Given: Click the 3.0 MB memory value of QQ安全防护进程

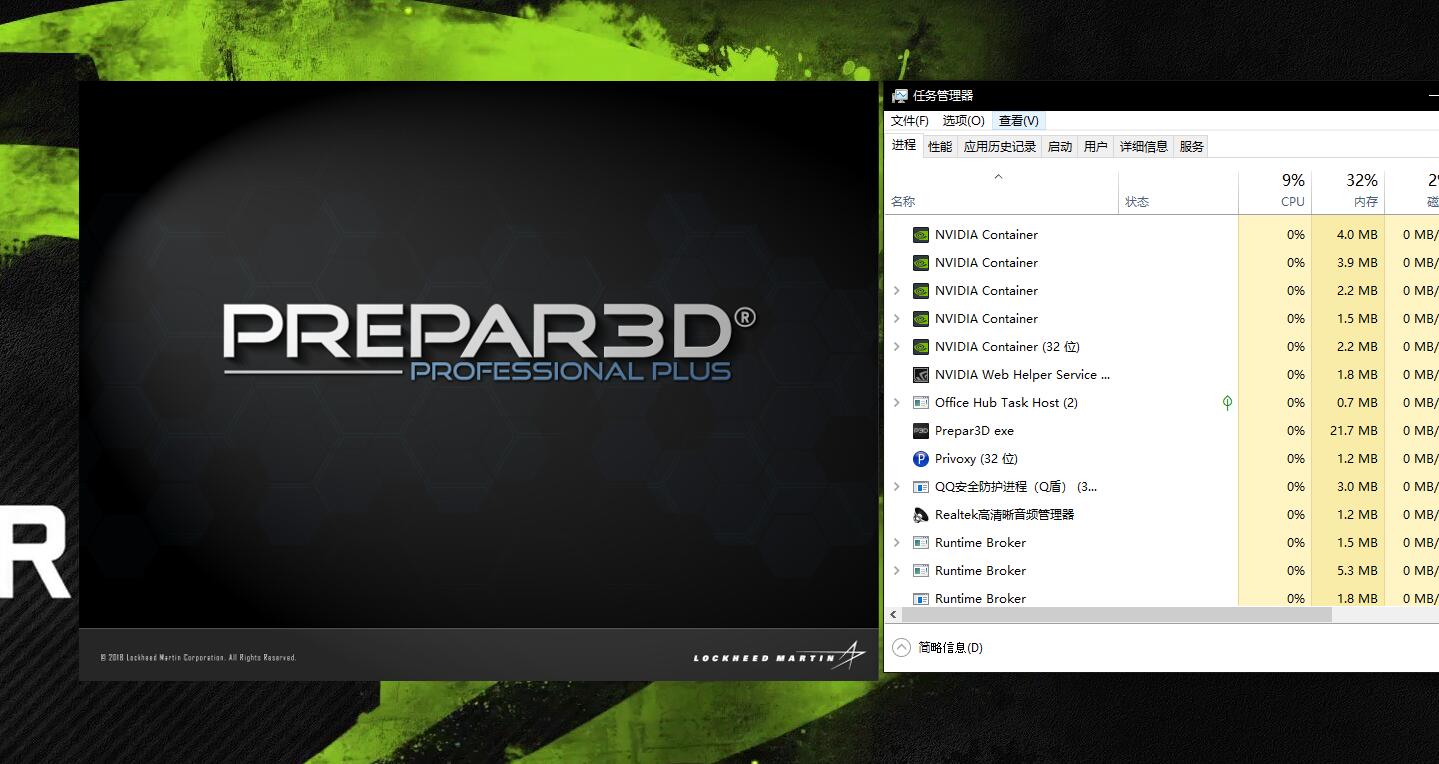Looking at the screenshot, I should pos(1357,487).
